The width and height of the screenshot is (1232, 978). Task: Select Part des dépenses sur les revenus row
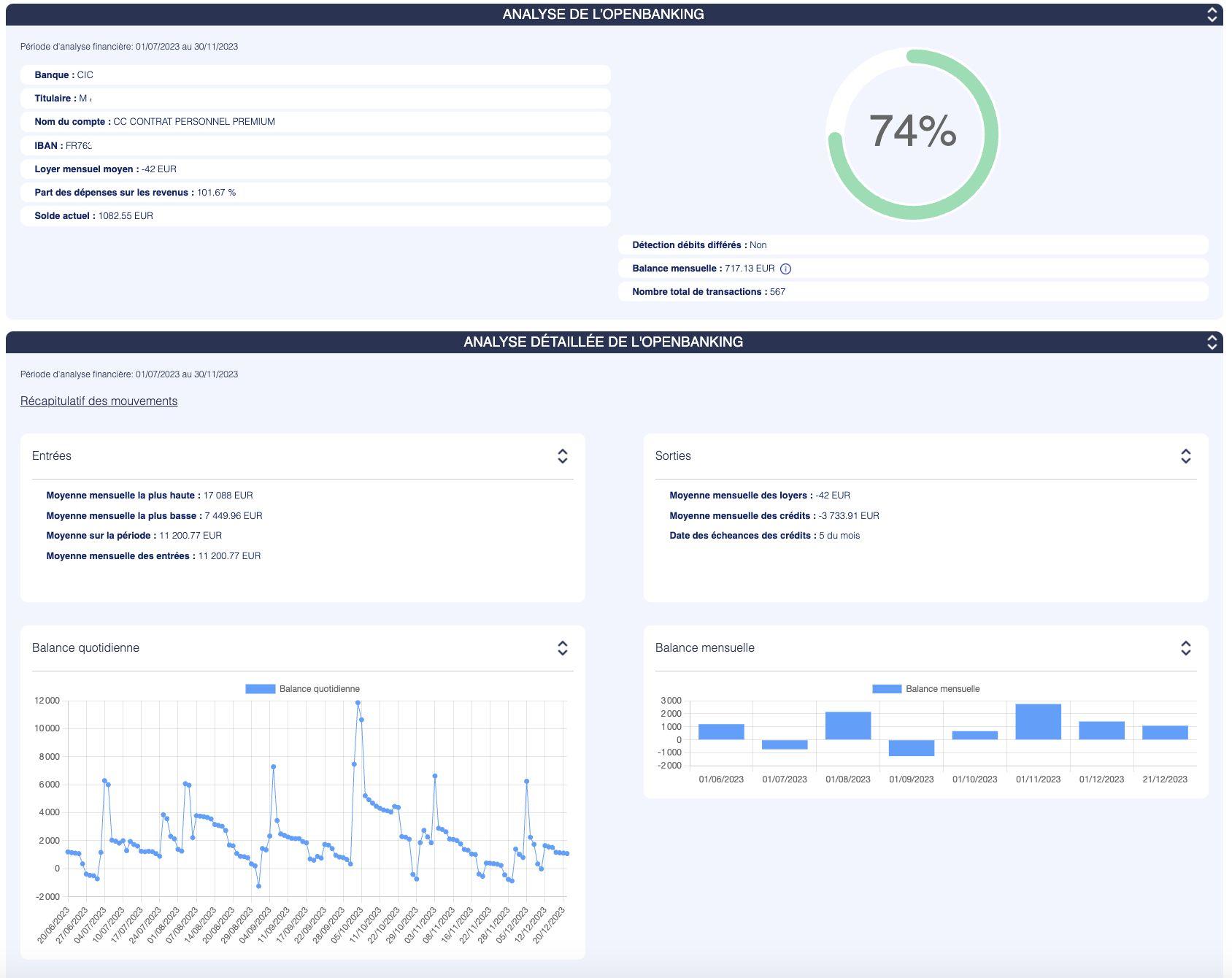(315, 193)
